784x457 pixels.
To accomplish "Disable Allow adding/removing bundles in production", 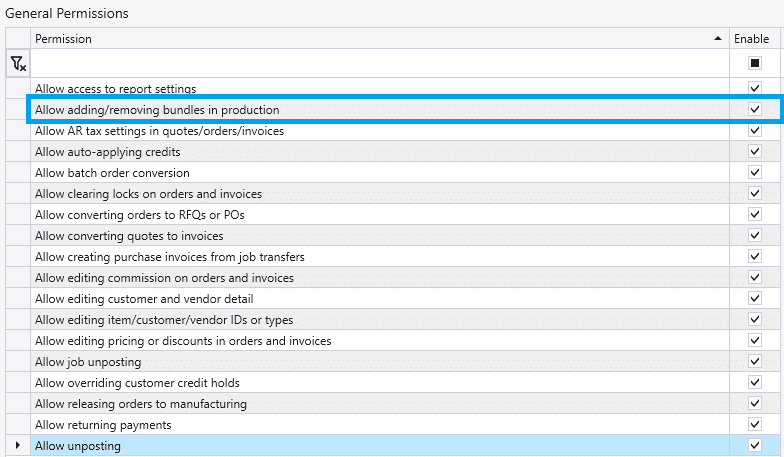I will 754,109.
